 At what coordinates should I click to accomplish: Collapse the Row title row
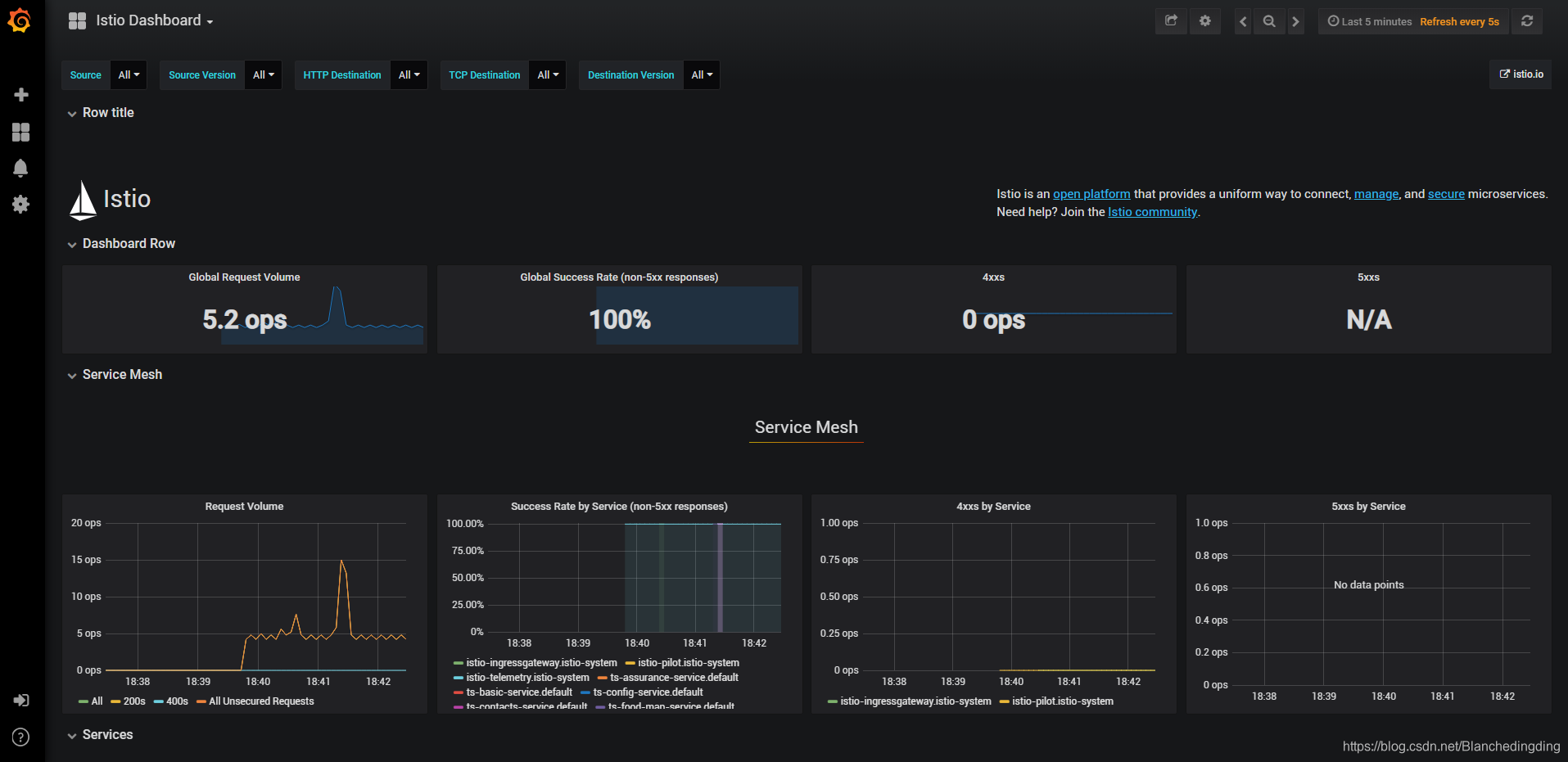pyautogui.click(x=101, y=113)
